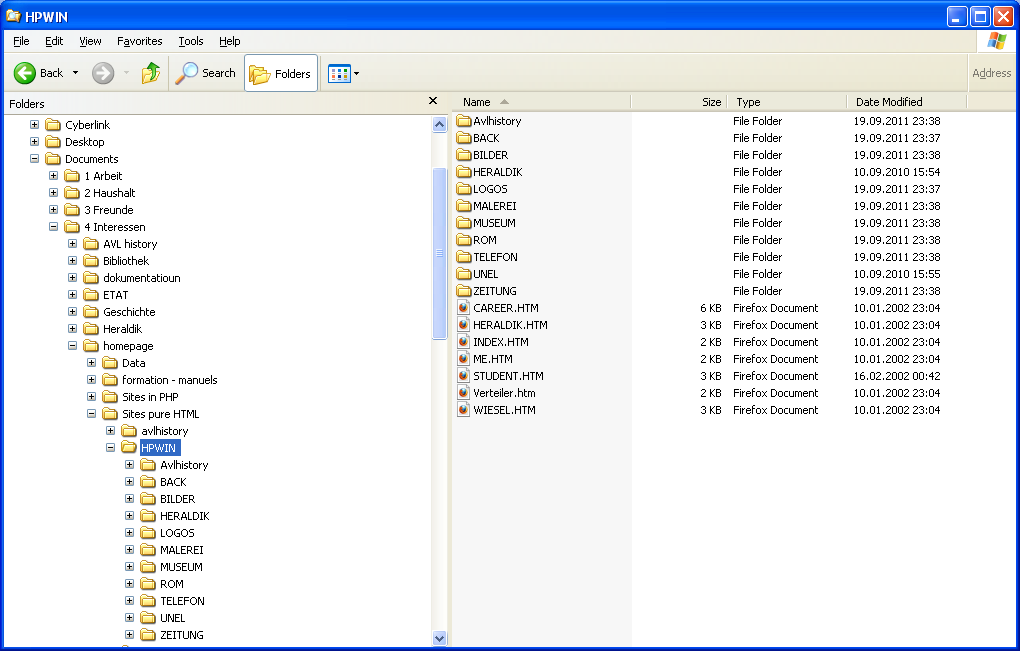Open the Favorites menu
Viewport: 1020px width, 651px height.
click(139, 41)
